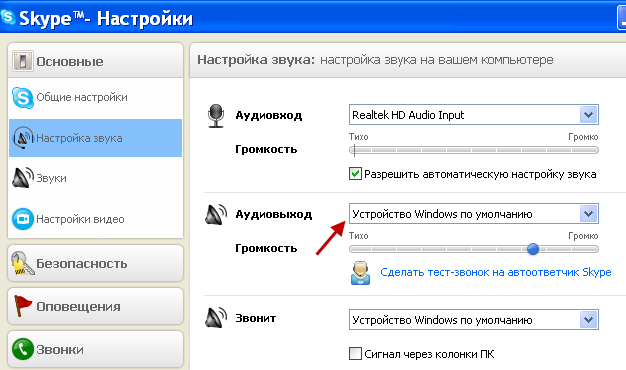Open the Звонки section
This screenshot has width=626, height=370.
95,349
